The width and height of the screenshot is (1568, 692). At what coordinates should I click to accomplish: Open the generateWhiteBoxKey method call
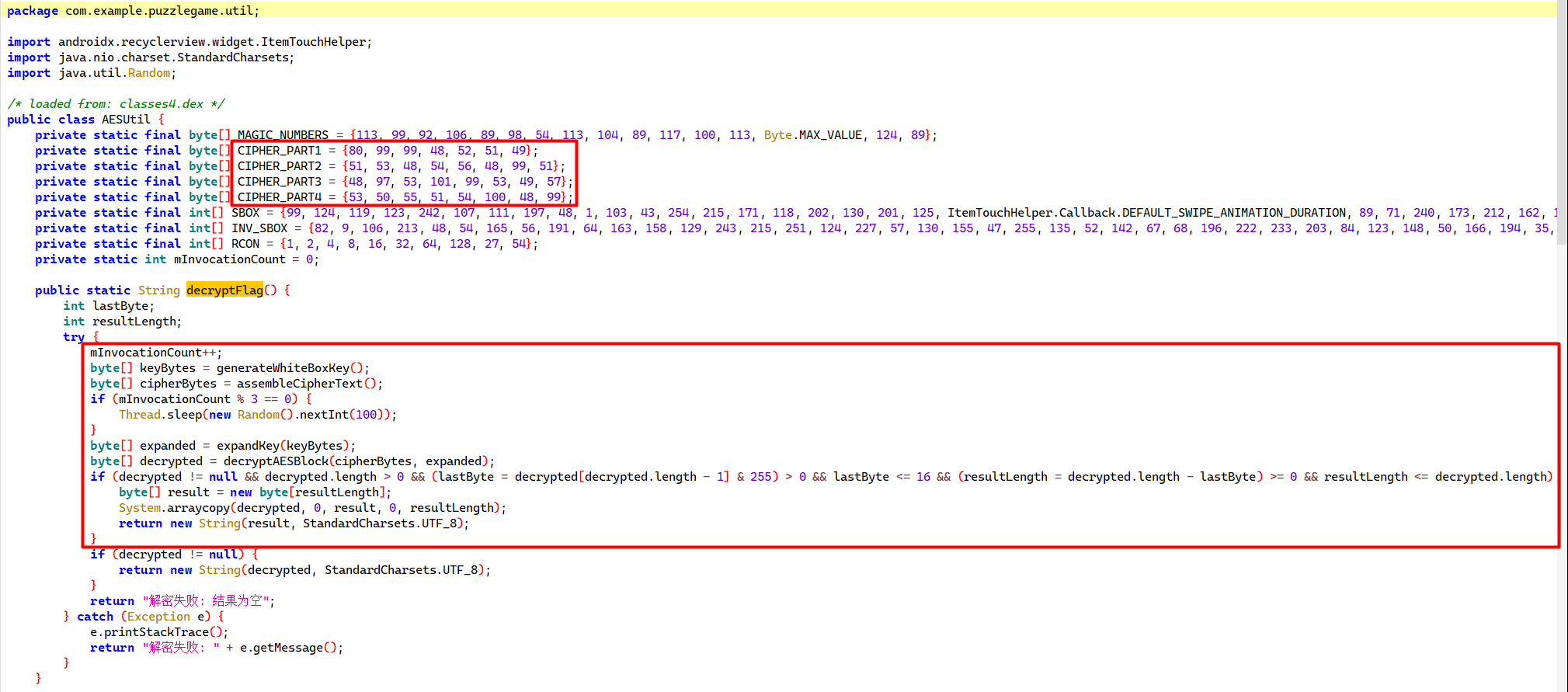coord(283,368)
